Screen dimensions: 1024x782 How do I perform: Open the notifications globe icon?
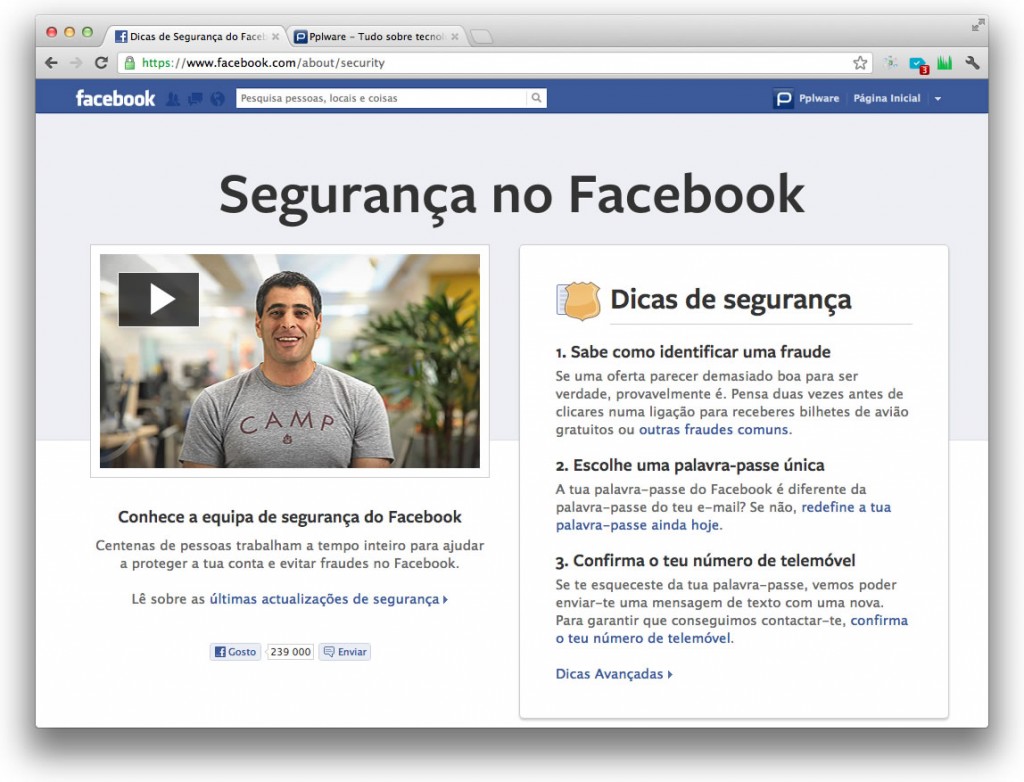tap(217, 99)
